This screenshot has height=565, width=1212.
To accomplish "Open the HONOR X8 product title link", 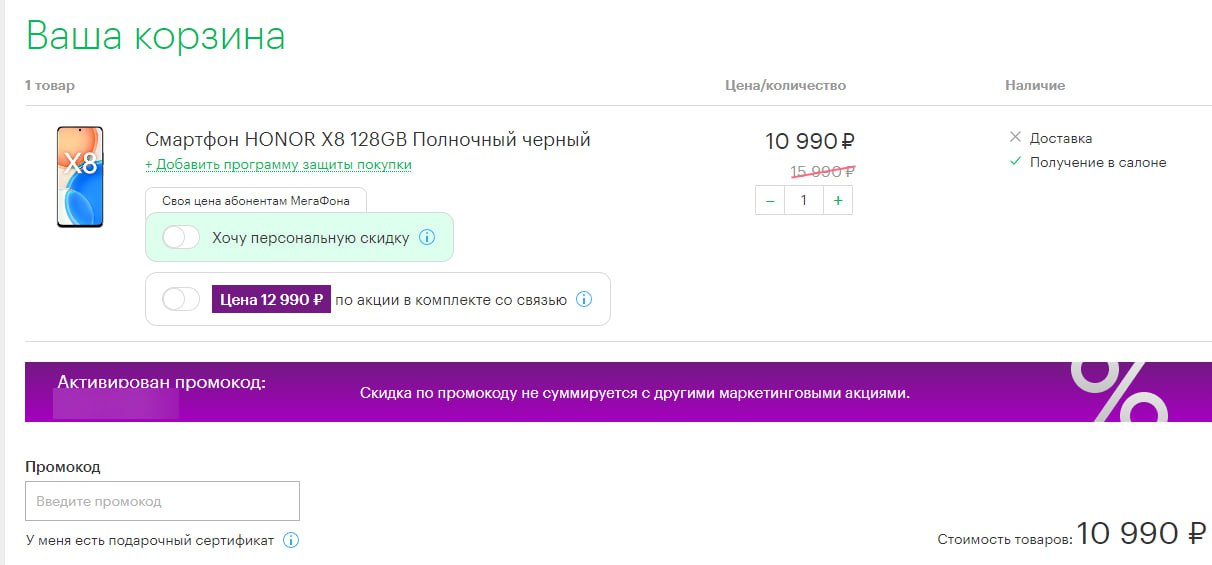I will tap(368, 139).
